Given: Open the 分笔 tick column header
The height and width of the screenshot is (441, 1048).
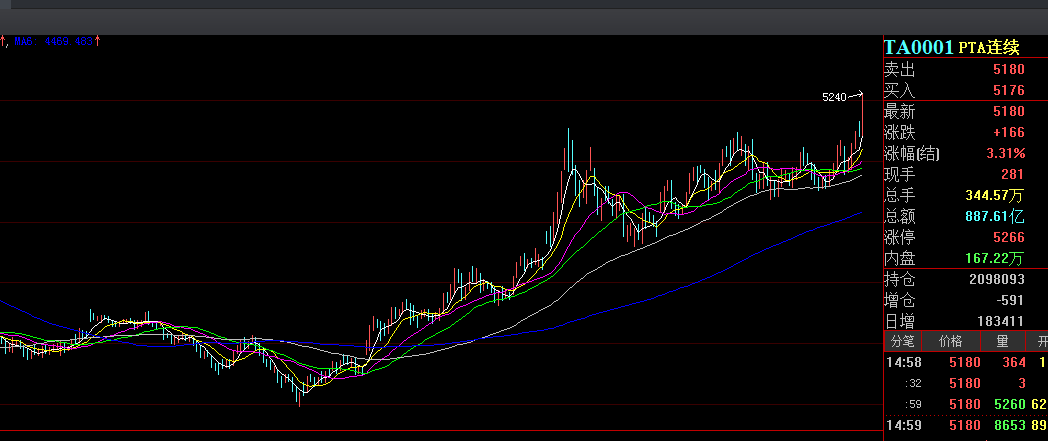Looking at the screenshot, I should coord(902,342).
